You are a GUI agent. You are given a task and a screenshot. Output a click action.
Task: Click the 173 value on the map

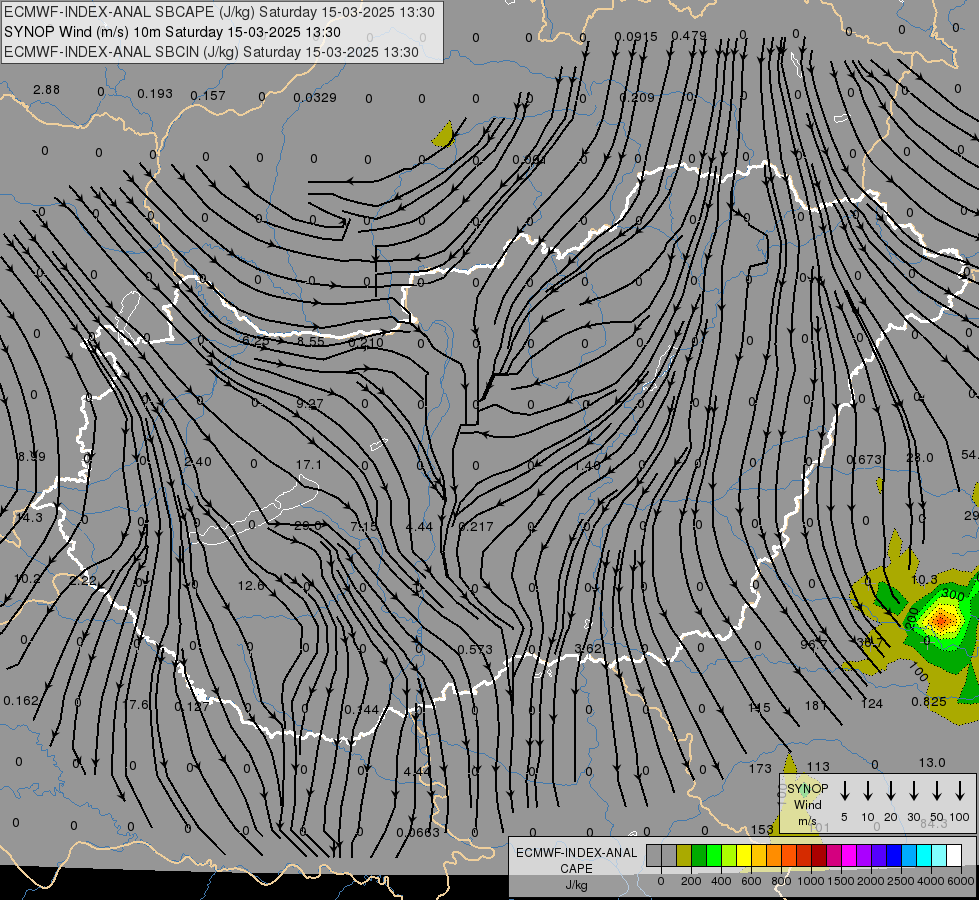coord(760,768)
